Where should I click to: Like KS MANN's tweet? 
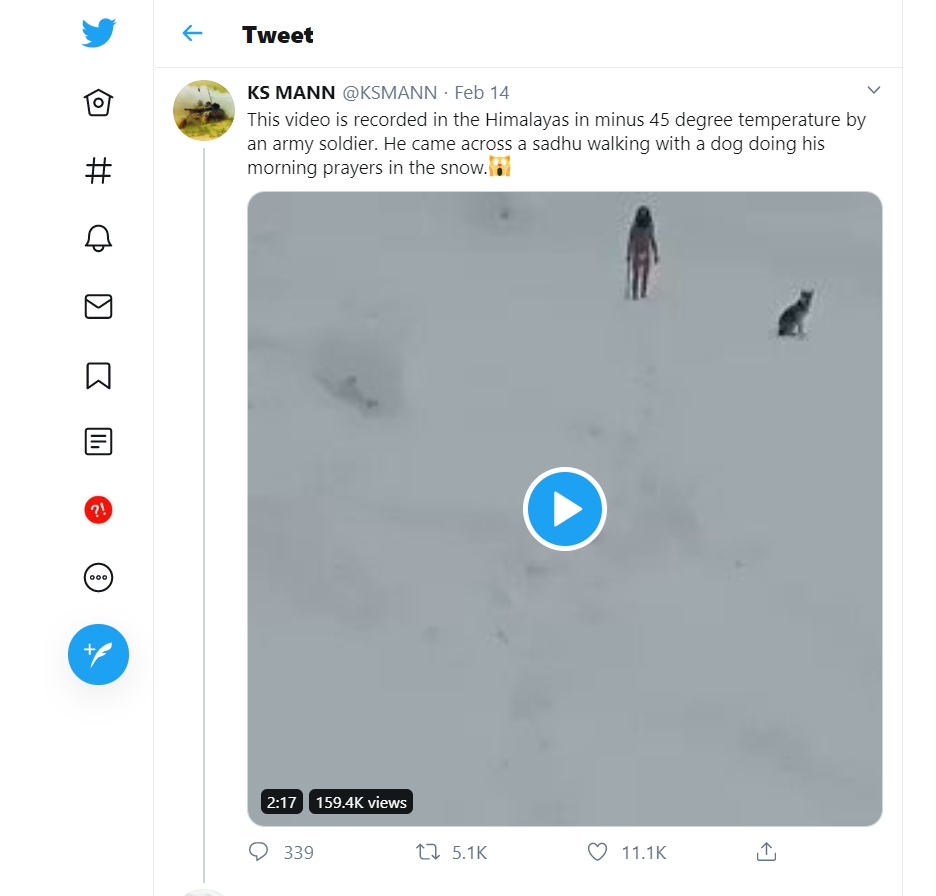pos(598,851)
